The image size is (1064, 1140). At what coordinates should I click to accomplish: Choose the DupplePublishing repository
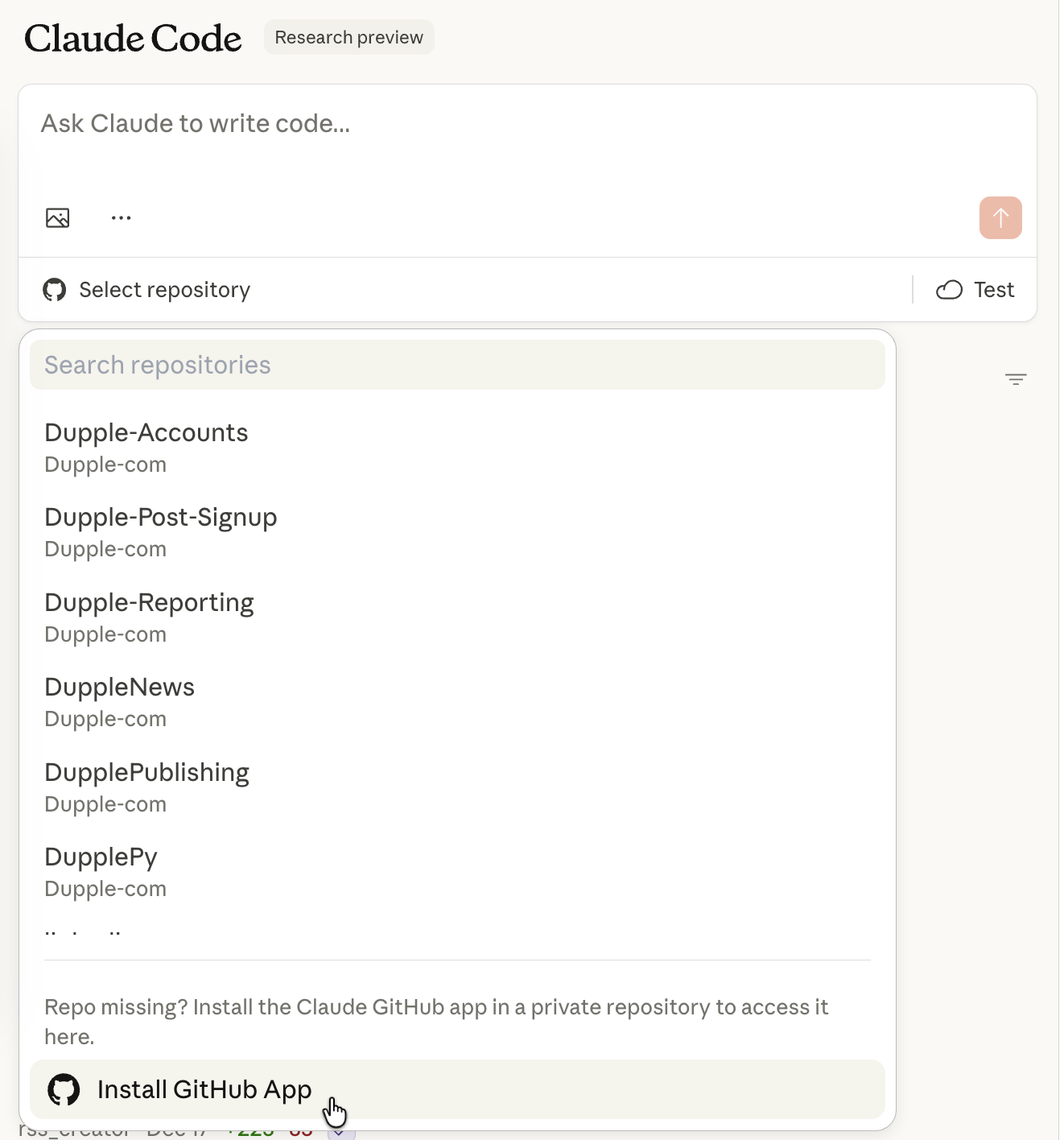[x=147, y=787]
